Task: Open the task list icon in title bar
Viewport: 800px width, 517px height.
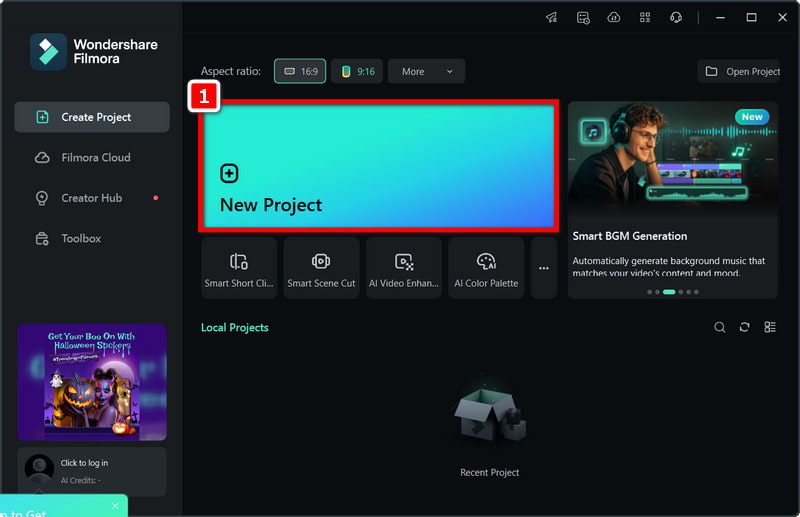Action: coord(583,18)
